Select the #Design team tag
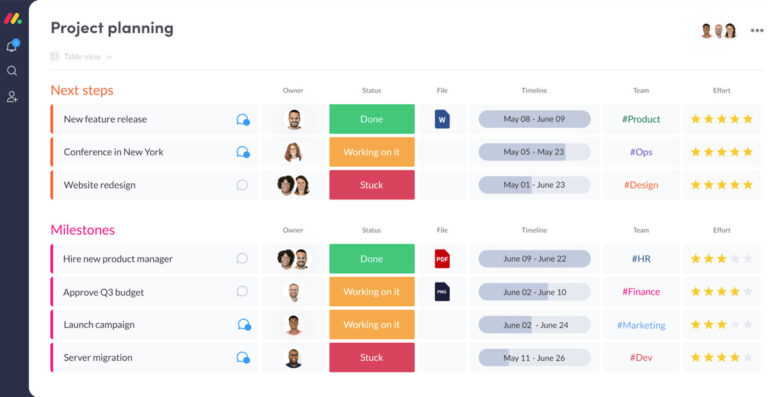 point(641,185)
